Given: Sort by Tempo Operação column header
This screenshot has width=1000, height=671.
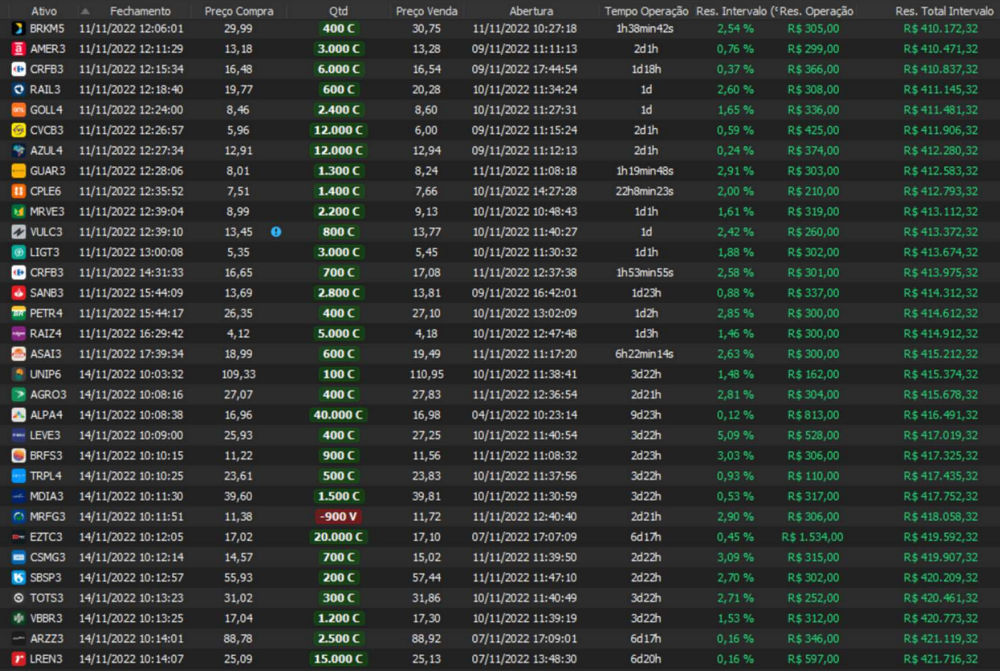Looking at the screenshot, I should 646,10.
